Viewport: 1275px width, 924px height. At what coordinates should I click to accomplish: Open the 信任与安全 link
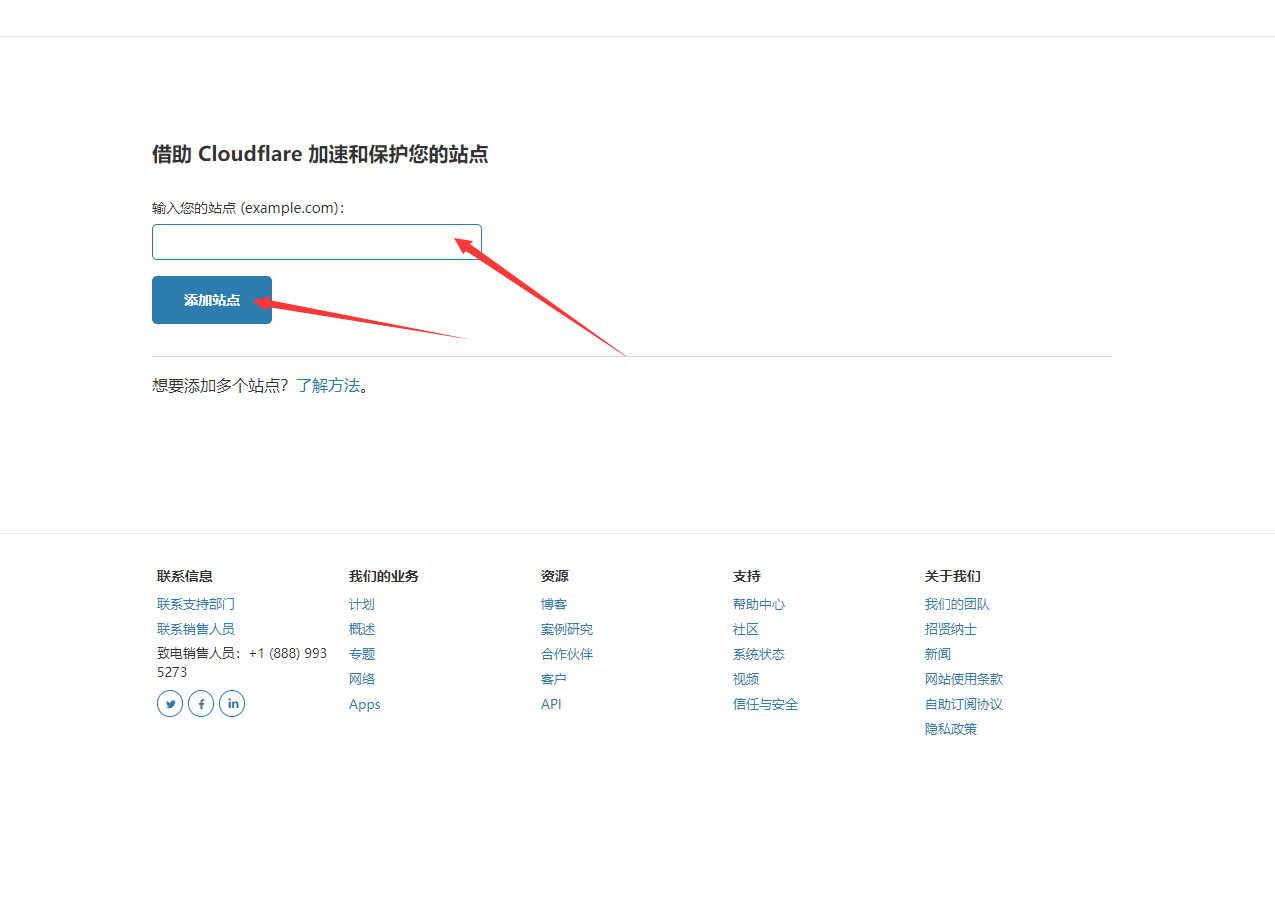click(765, 704)
